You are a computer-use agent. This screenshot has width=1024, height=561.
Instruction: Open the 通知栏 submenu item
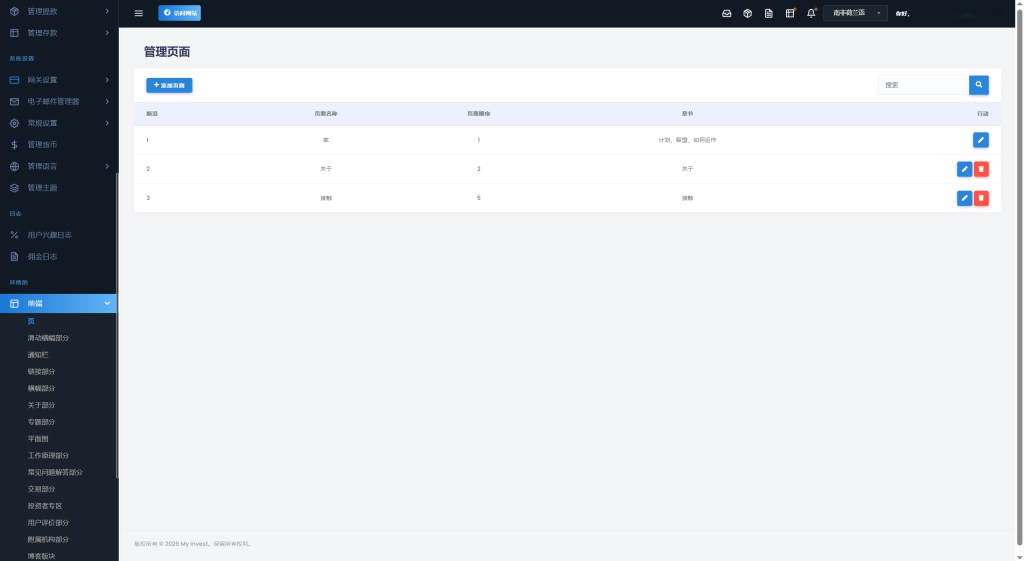pos(38,355)
